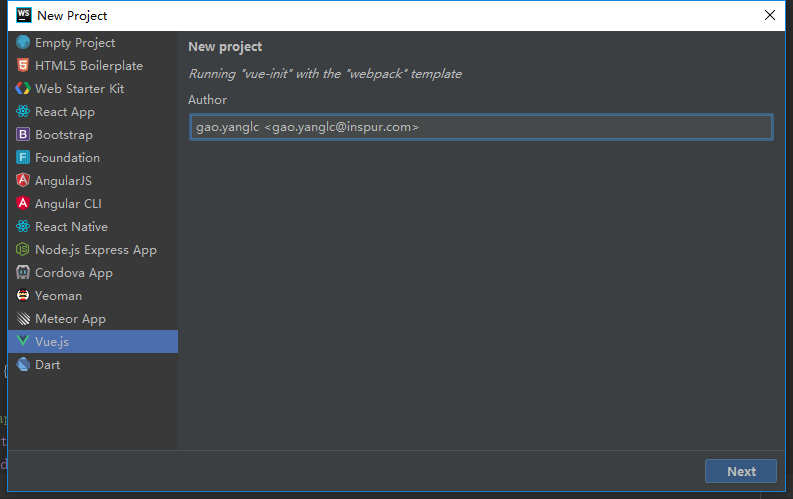
Task: Focus the Author input field
Action: tap(481, 127)
